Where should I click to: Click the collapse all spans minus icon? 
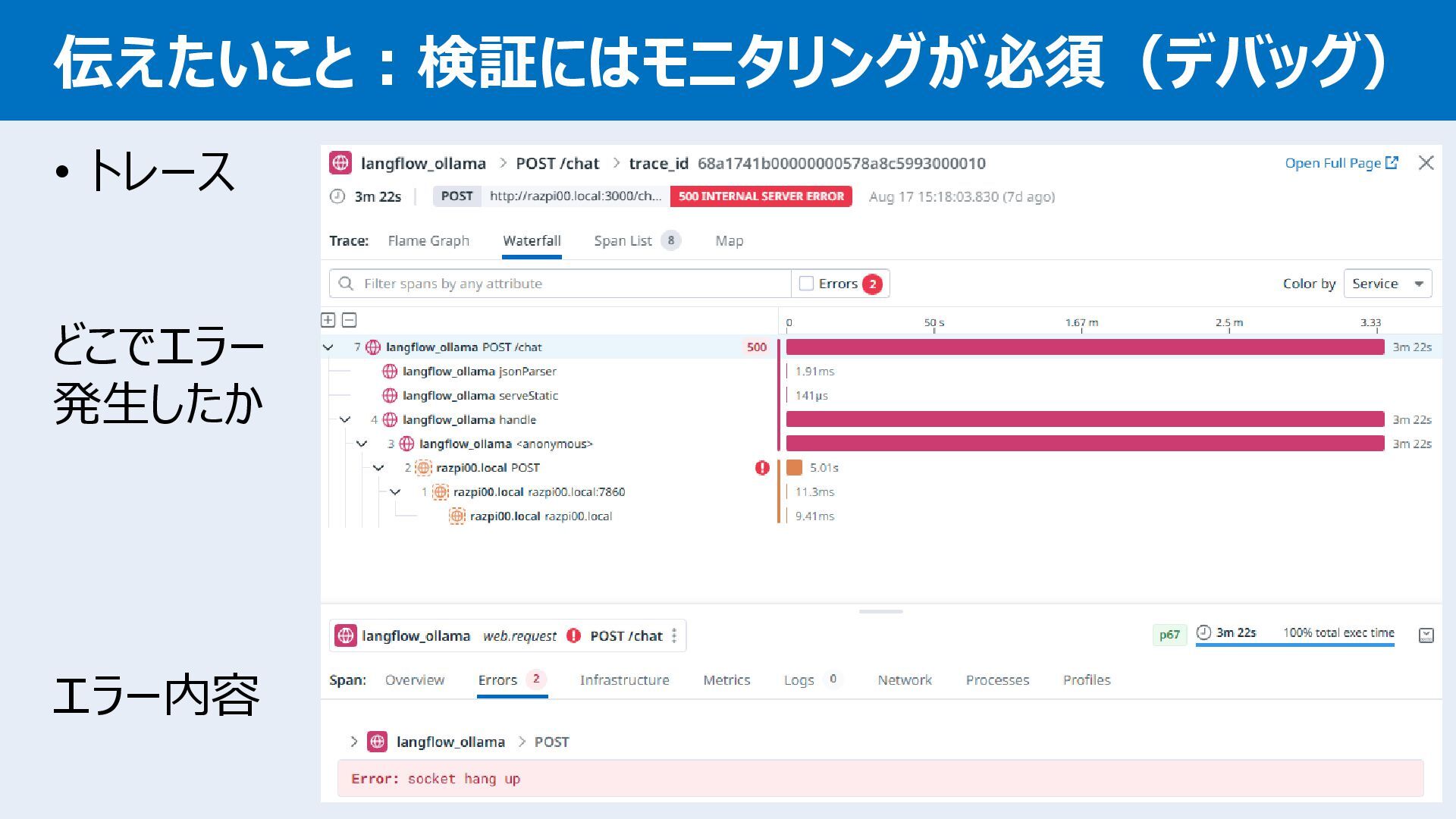[349, 320]
